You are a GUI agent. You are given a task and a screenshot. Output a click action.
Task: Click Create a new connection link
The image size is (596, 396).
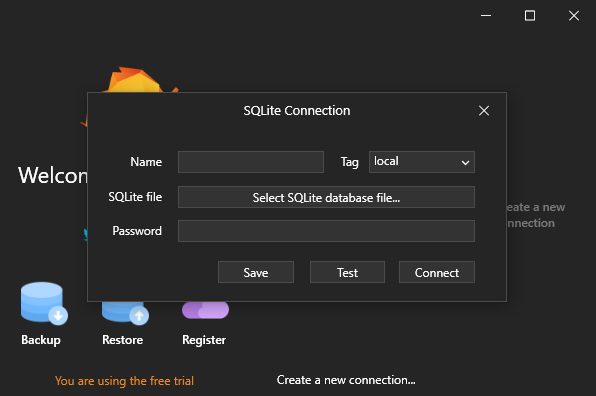click(346, 380)
